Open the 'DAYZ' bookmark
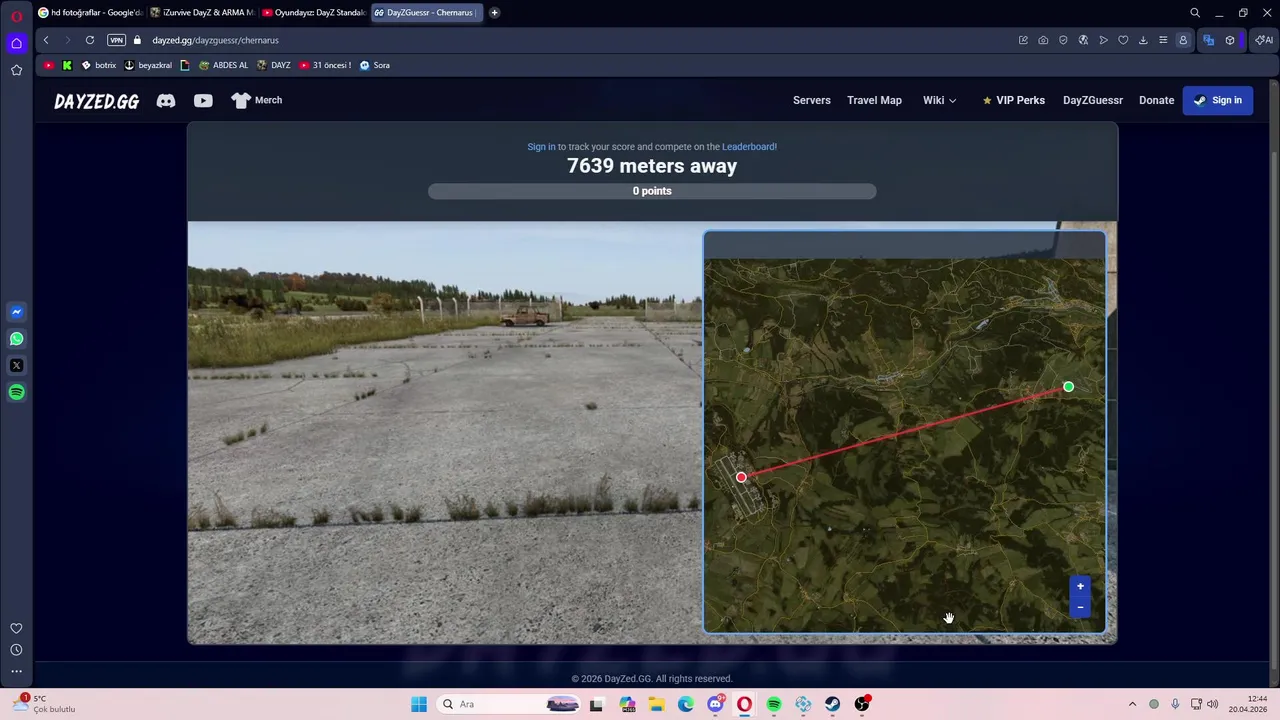The image size is (1280, 720). point(274,65)
